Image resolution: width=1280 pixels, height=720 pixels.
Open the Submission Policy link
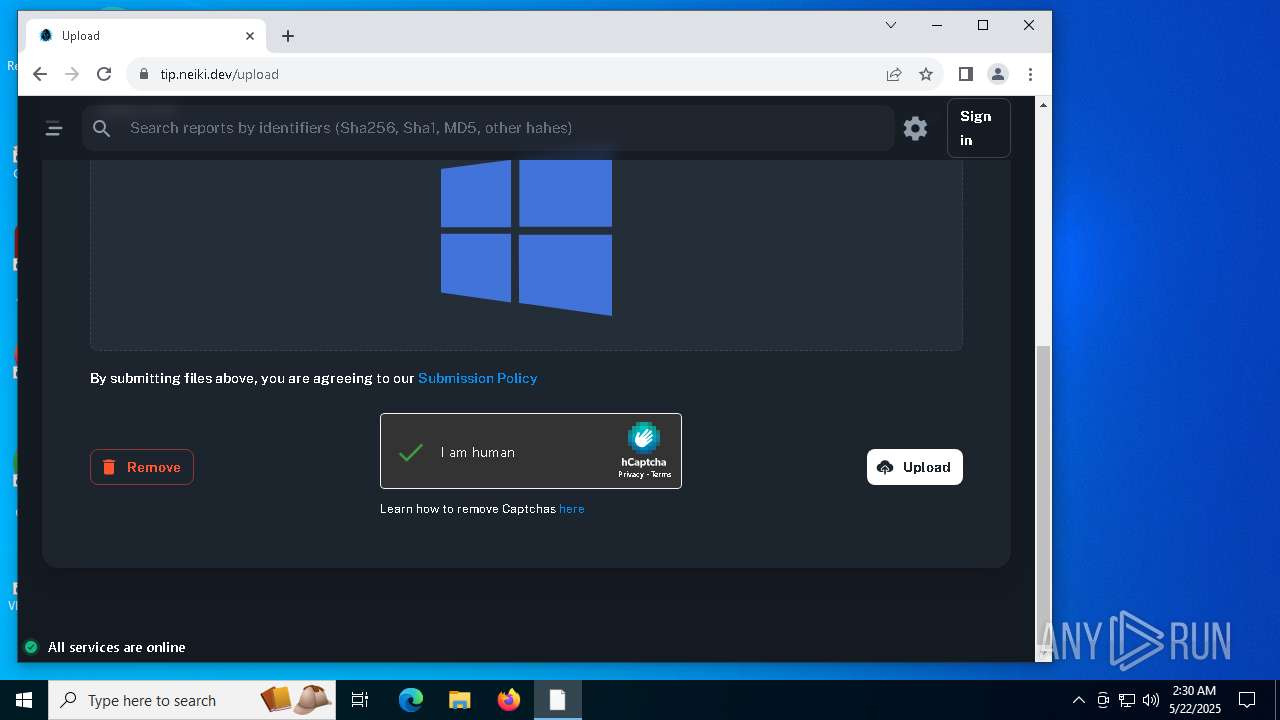pyautogui.click(x=477, y=378)
